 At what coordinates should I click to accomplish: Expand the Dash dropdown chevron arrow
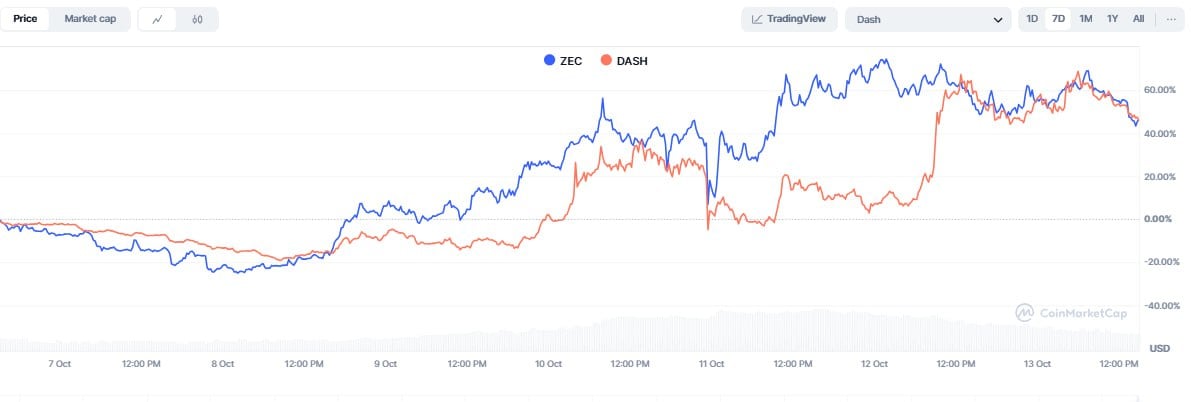point(997,20)
